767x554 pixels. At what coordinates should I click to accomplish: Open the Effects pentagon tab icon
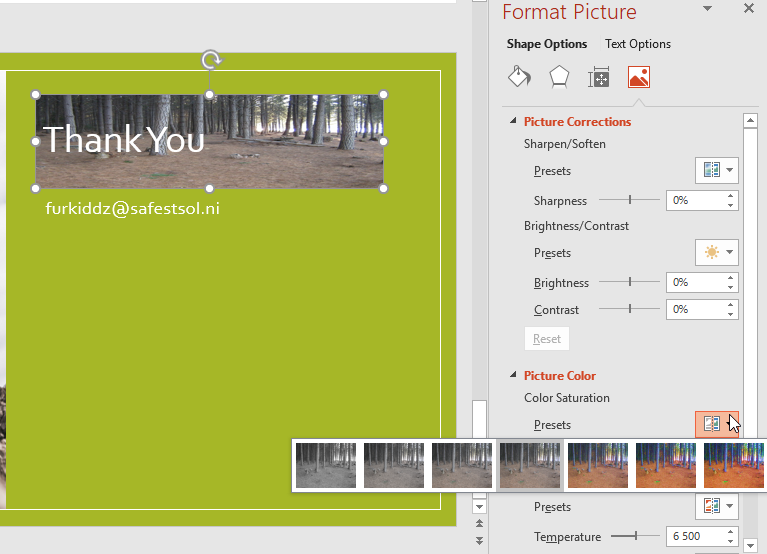point(559,77)
